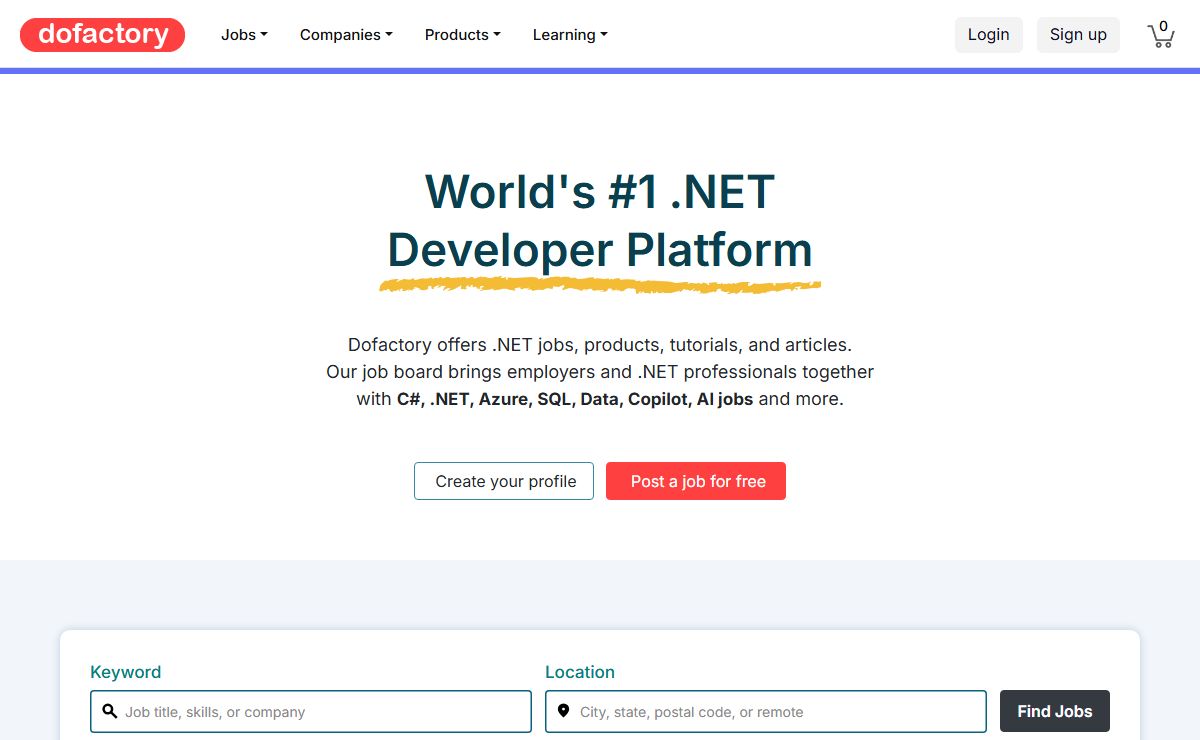This screenshot has height=740, width=1200.
Task: Focus the Keyword search input field
Action: coord(311,711)
